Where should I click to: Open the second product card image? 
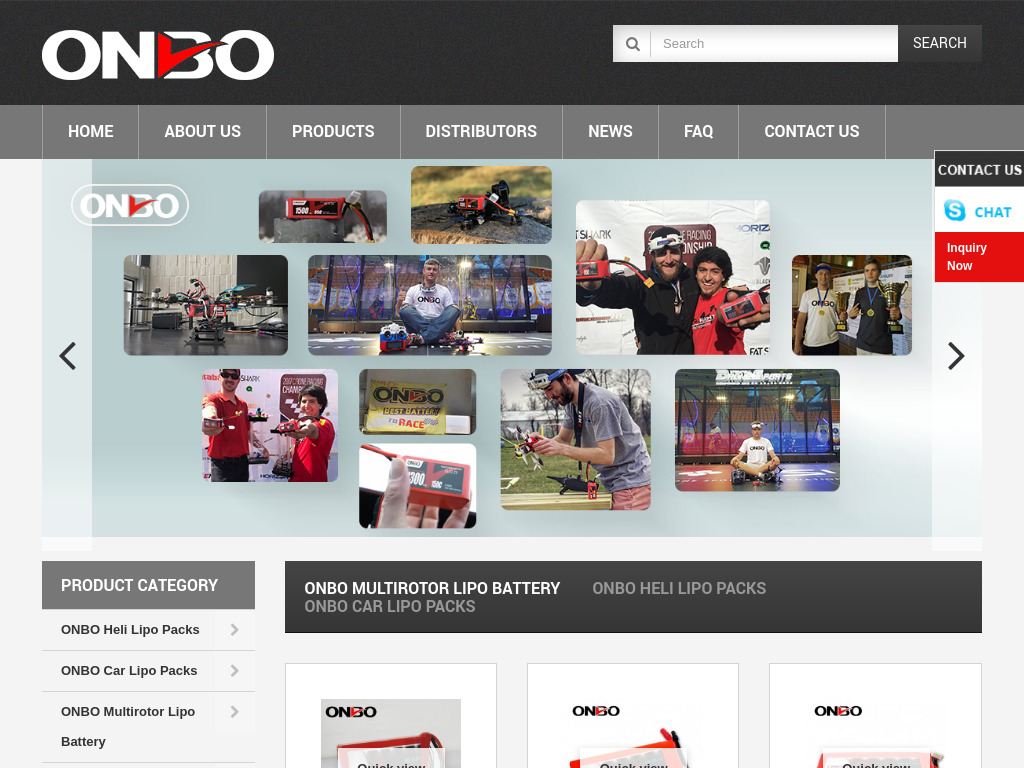pos(633,733)
